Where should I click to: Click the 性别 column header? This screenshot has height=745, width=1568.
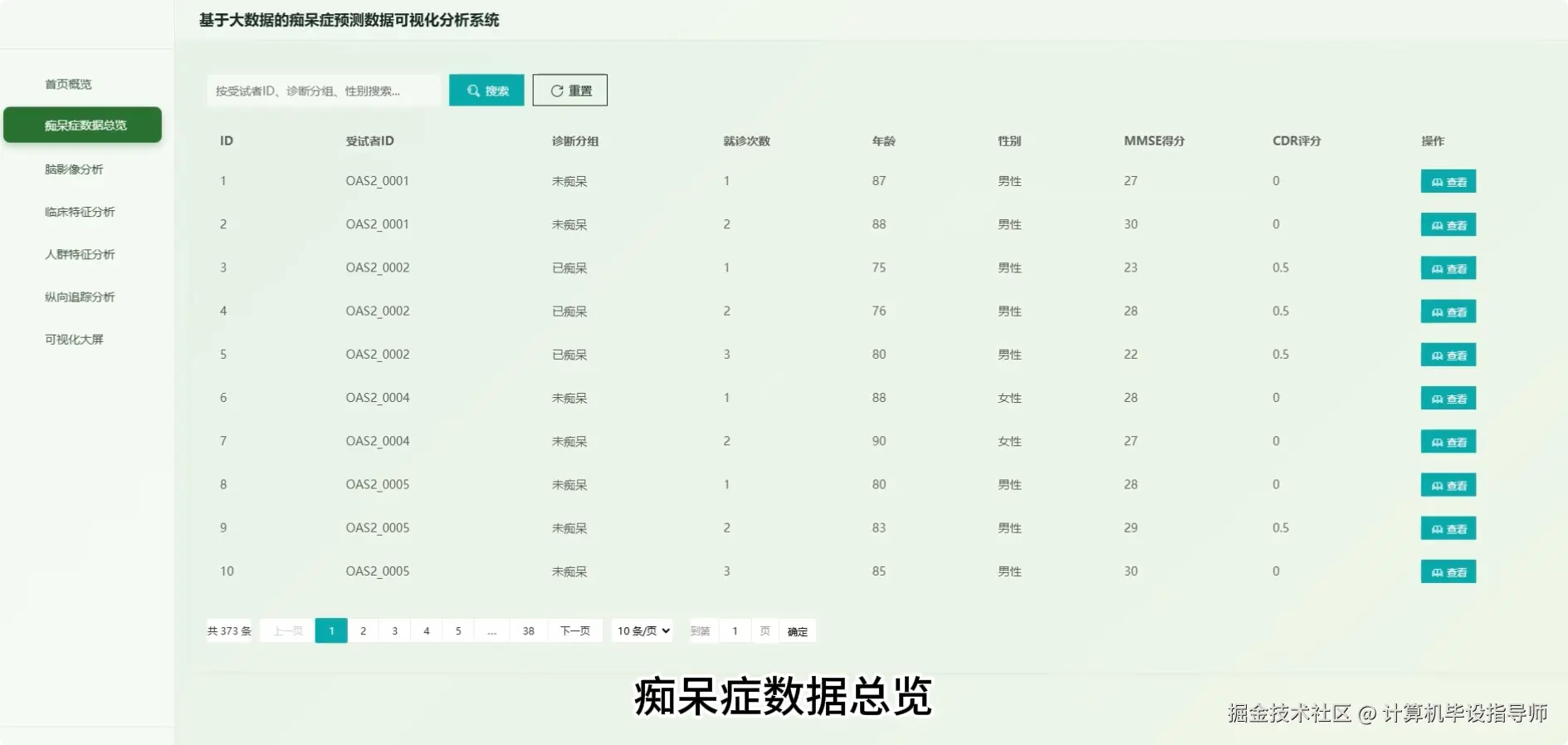(1009, 141)
